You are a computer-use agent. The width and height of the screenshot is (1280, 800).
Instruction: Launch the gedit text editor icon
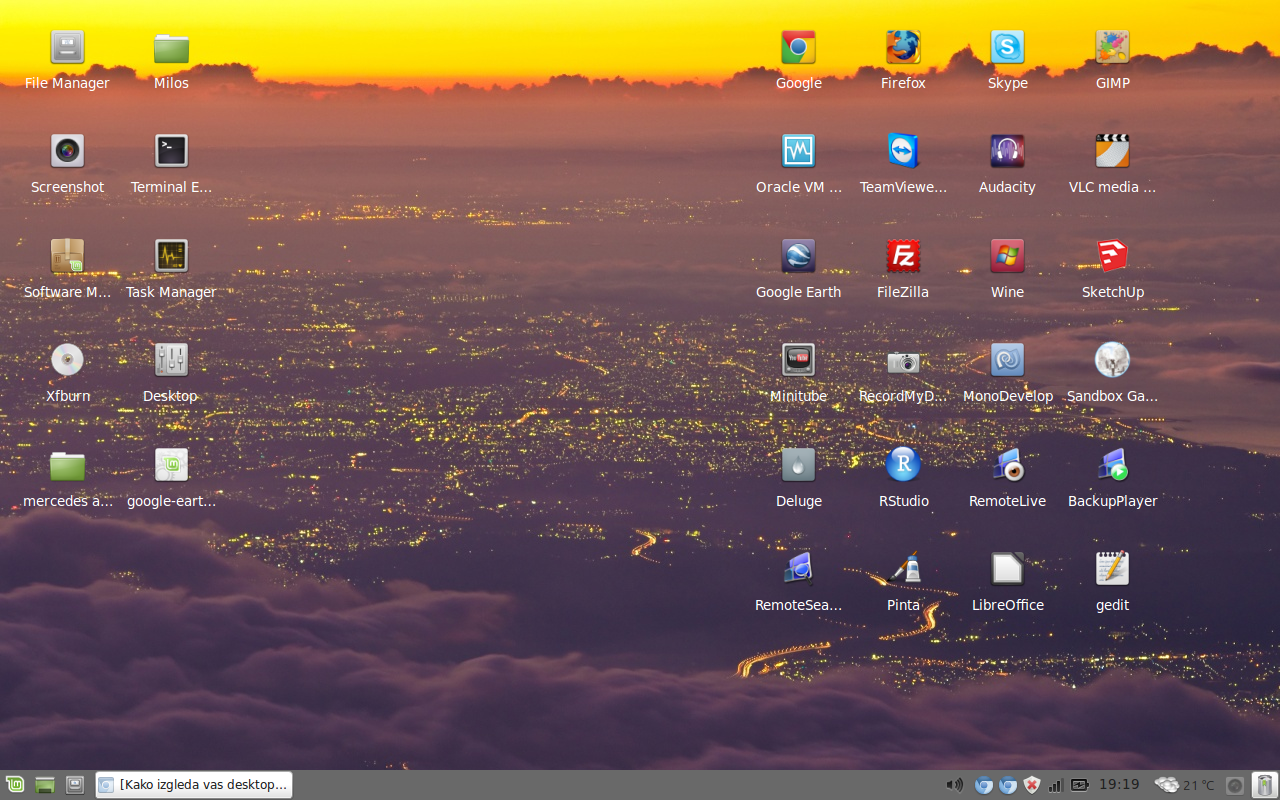(x=1112, y=569)
